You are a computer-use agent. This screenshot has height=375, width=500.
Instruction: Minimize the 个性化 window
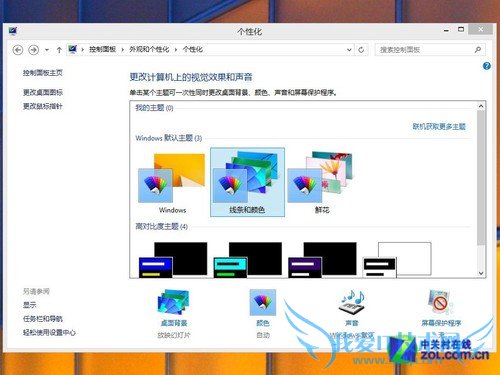tap(446, 30)
